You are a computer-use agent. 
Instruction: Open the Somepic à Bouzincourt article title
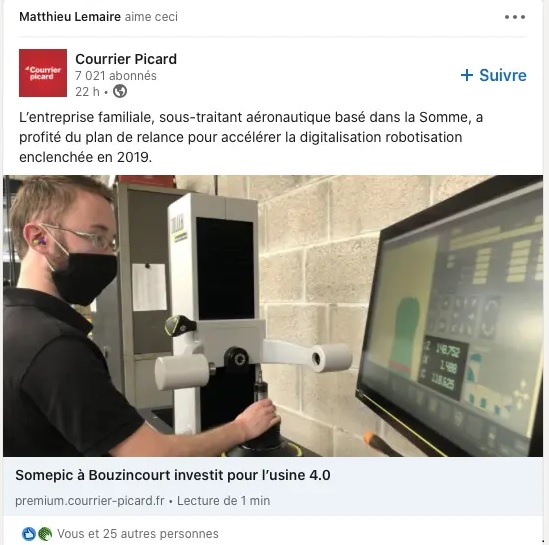point(173,475)
